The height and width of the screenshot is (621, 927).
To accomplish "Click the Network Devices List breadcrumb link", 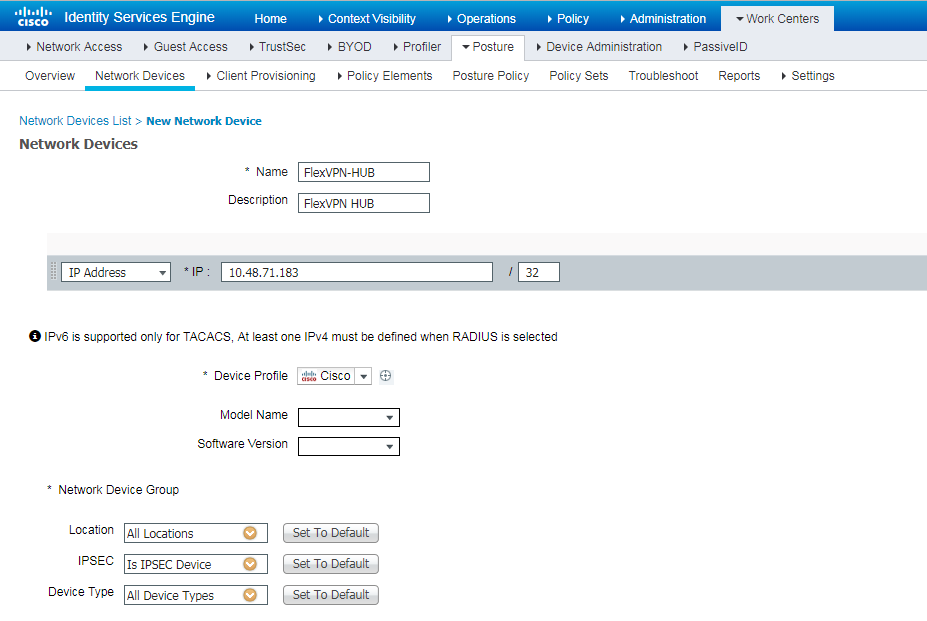I will coord(75,121).
